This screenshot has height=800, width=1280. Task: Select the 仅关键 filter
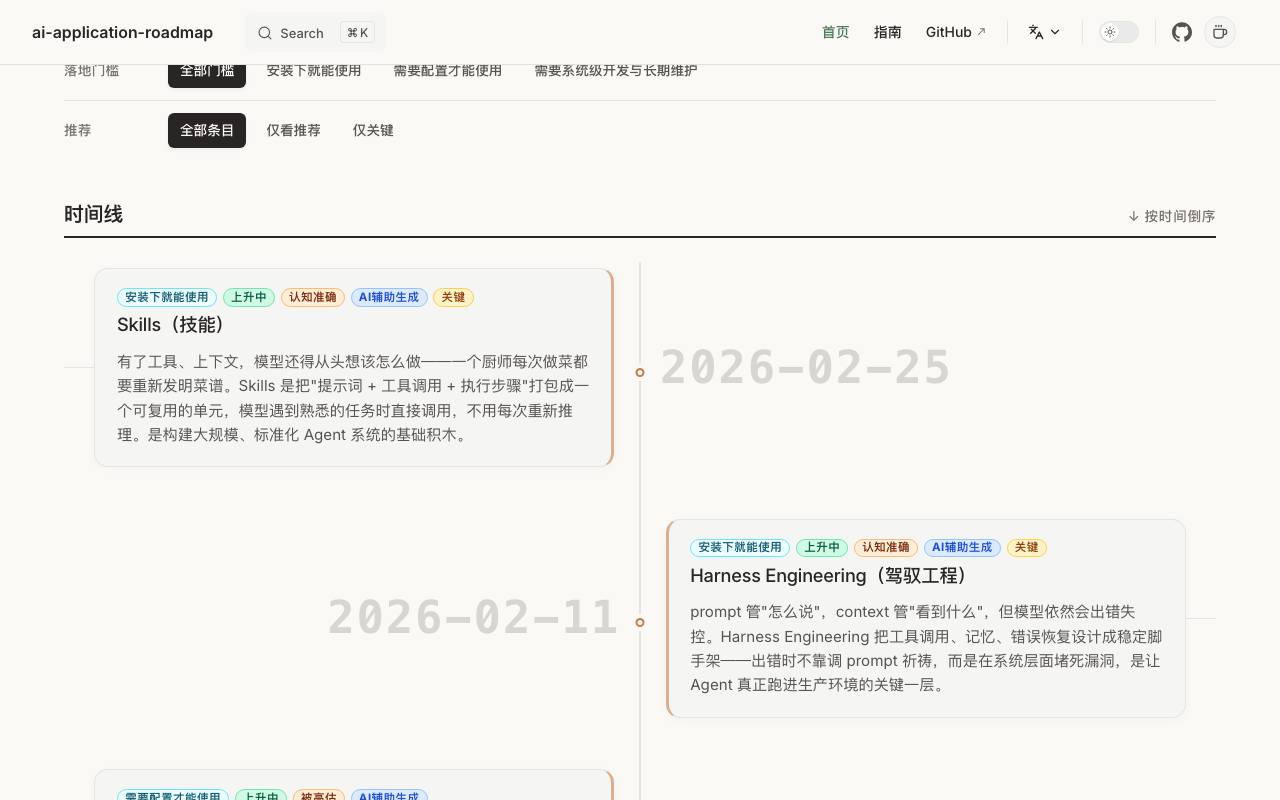tap(373, 130)
